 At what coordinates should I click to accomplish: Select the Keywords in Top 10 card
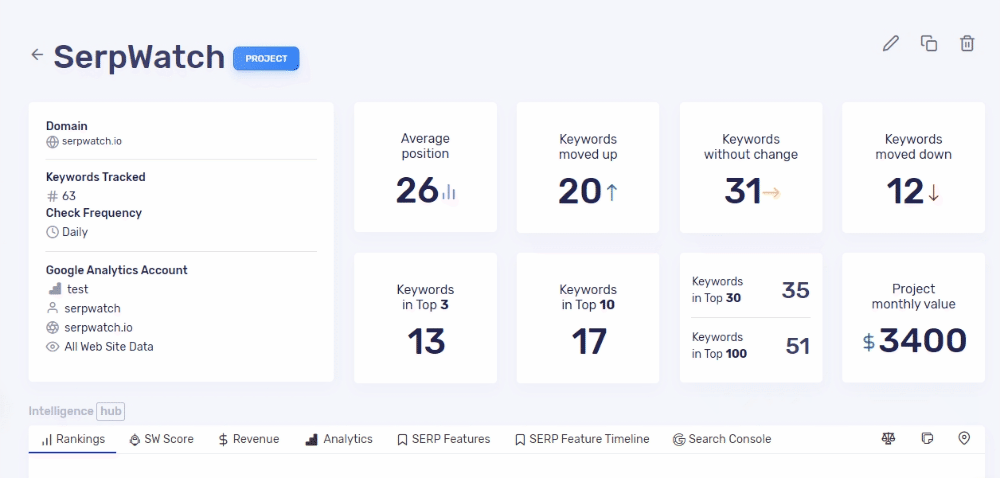(588, 317)
